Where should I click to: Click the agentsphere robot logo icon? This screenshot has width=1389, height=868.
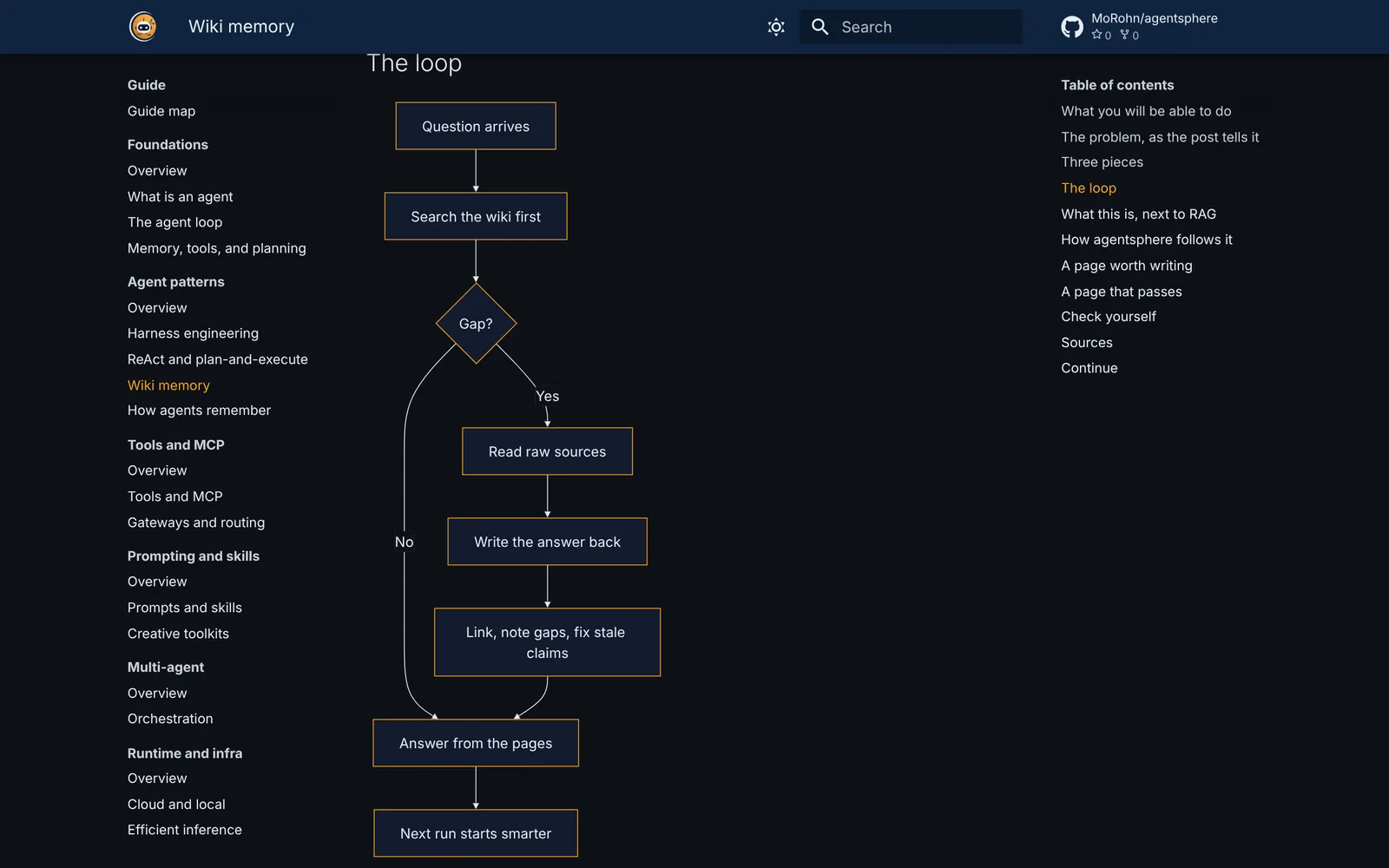tap(143, 27)
